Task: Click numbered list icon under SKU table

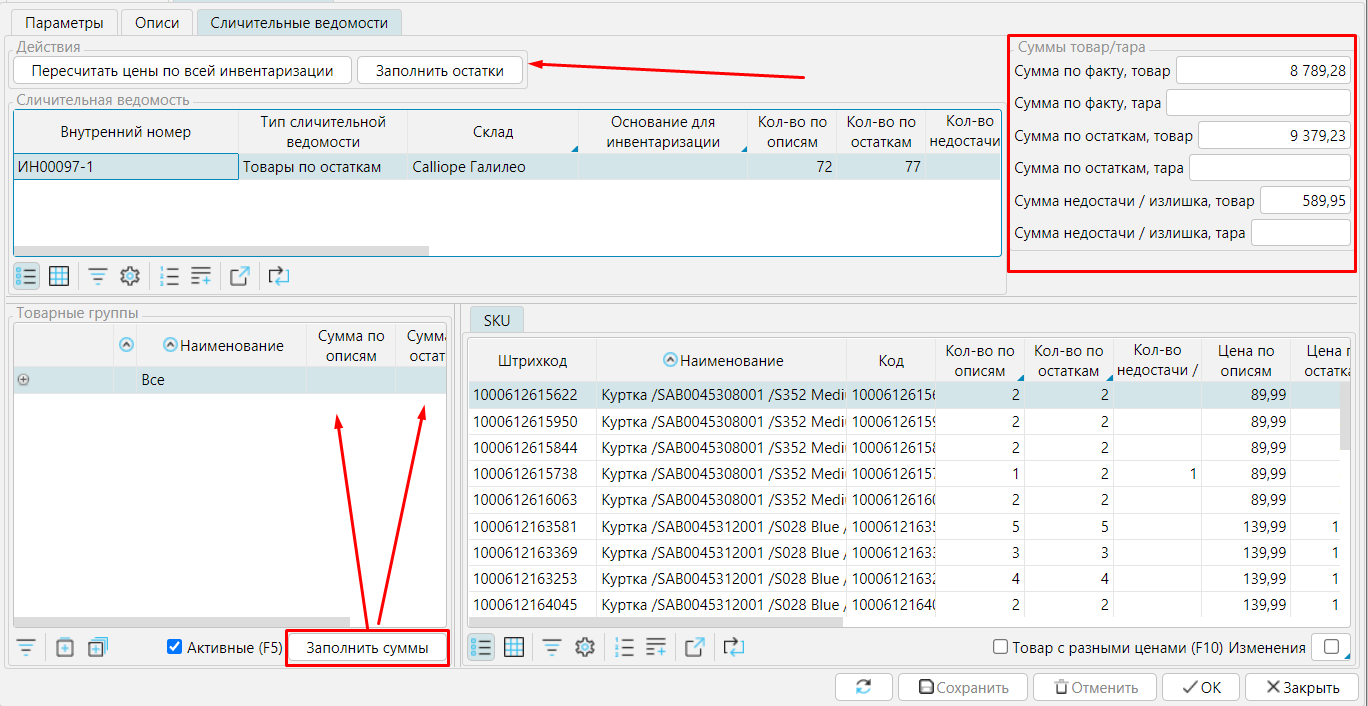Action: coord(624,647)
